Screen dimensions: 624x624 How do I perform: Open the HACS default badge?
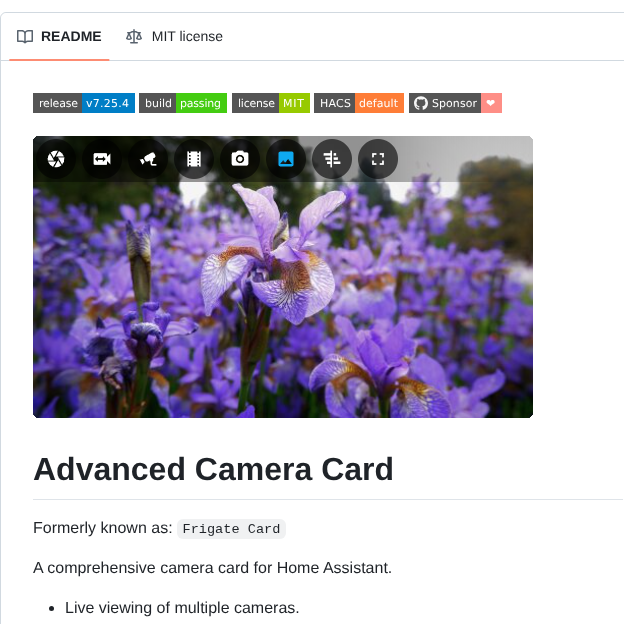point(359,103)
